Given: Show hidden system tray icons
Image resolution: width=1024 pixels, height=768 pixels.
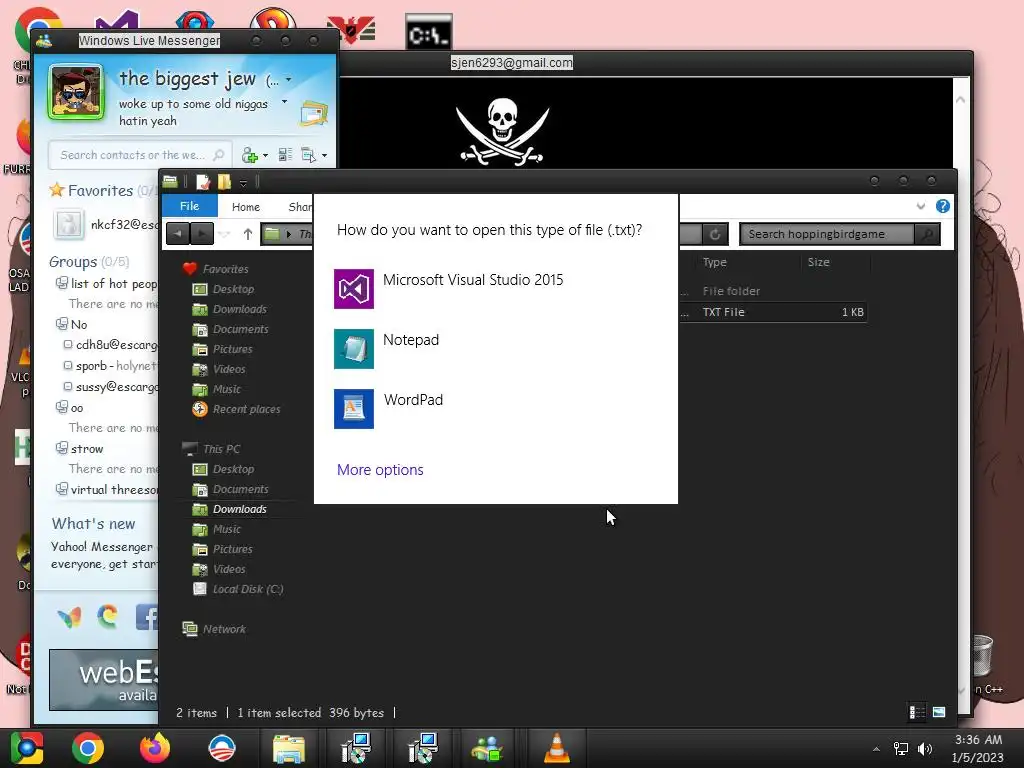Looking at the screenshot, I should click(876, 749).
